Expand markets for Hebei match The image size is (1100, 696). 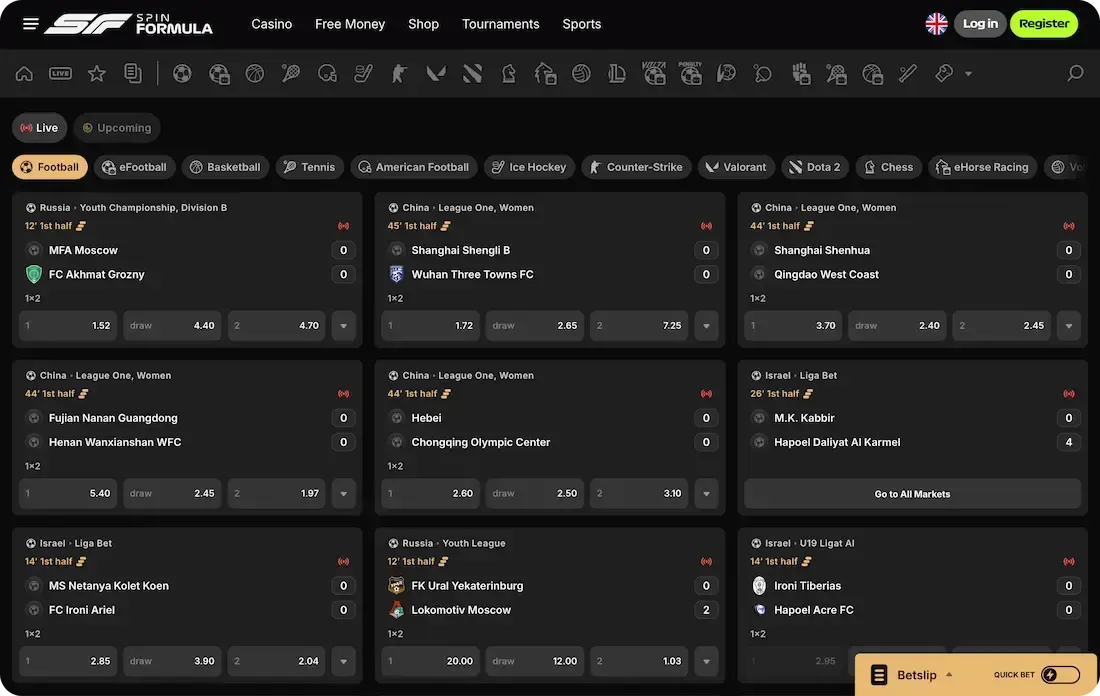[x=706, y=493]
